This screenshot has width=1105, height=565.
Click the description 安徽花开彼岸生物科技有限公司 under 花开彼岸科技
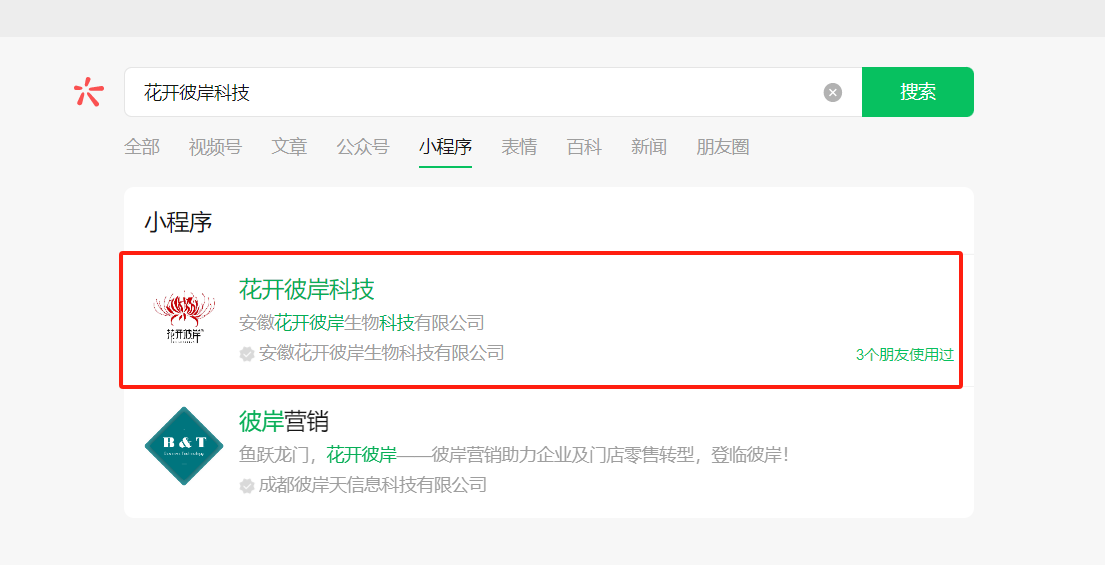pos(362,323)
